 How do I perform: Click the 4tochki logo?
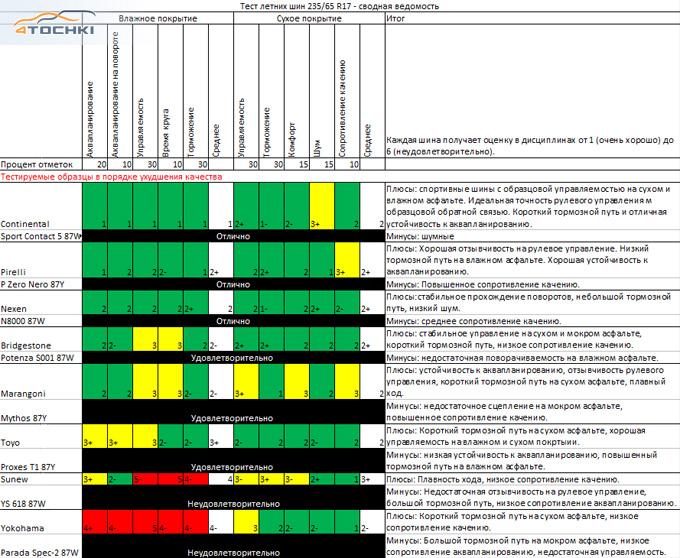(x=49, y=29)
